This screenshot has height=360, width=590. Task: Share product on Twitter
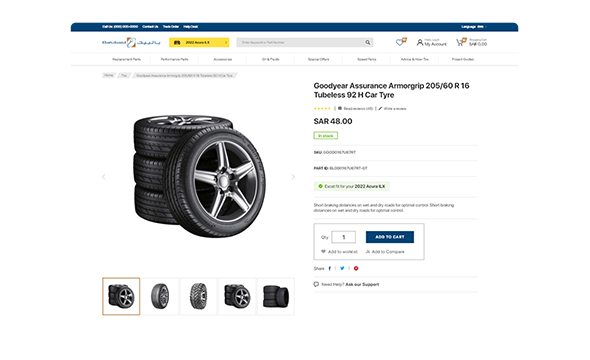tap(342, 268)
